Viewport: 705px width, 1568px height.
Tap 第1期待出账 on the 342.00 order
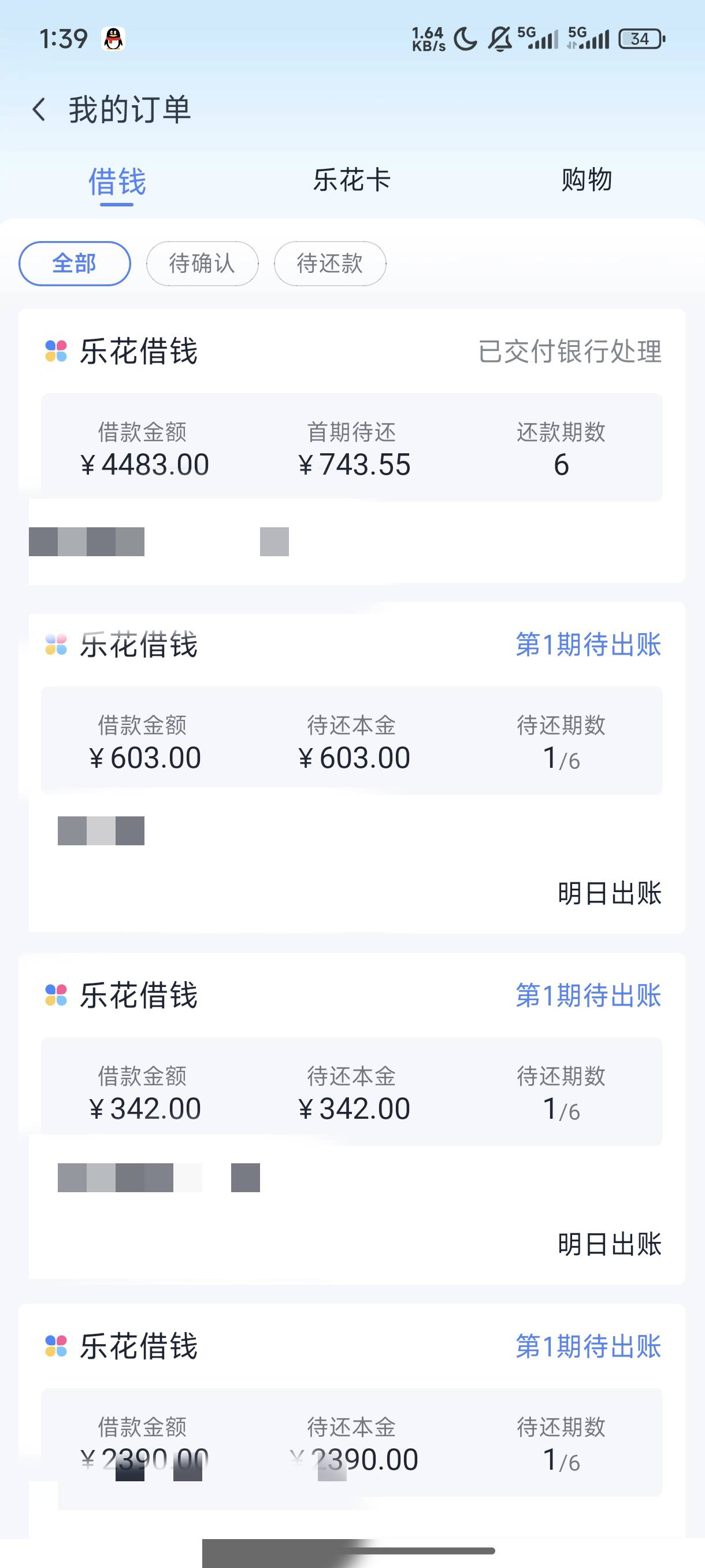coord(588,995)
